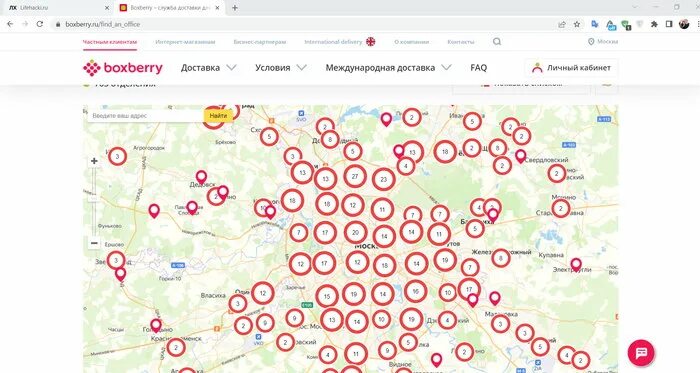Open the International delivery link
700x373 pixels.
point(340,42)
